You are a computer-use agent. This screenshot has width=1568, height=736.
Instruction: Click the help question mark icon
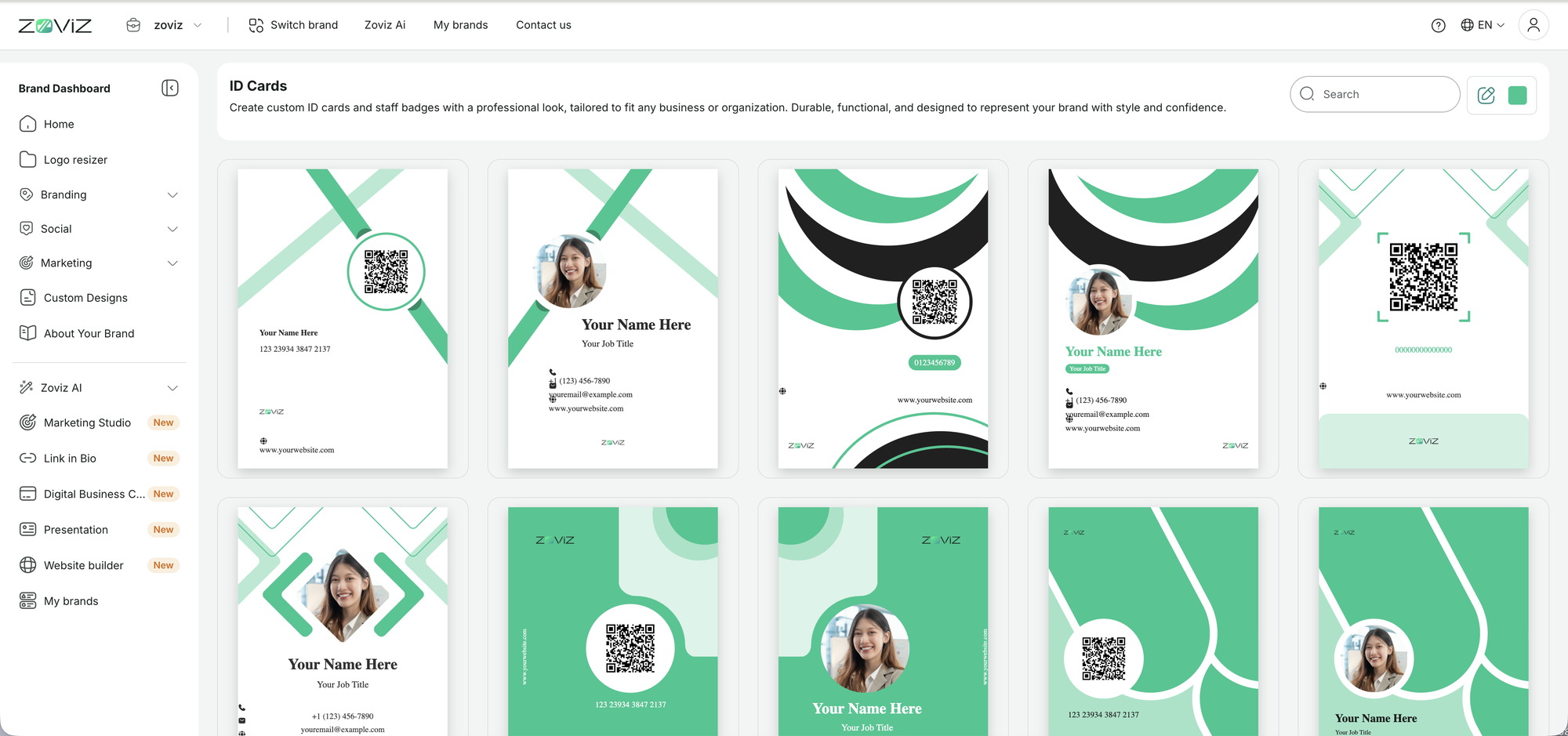pos(1438,25)
